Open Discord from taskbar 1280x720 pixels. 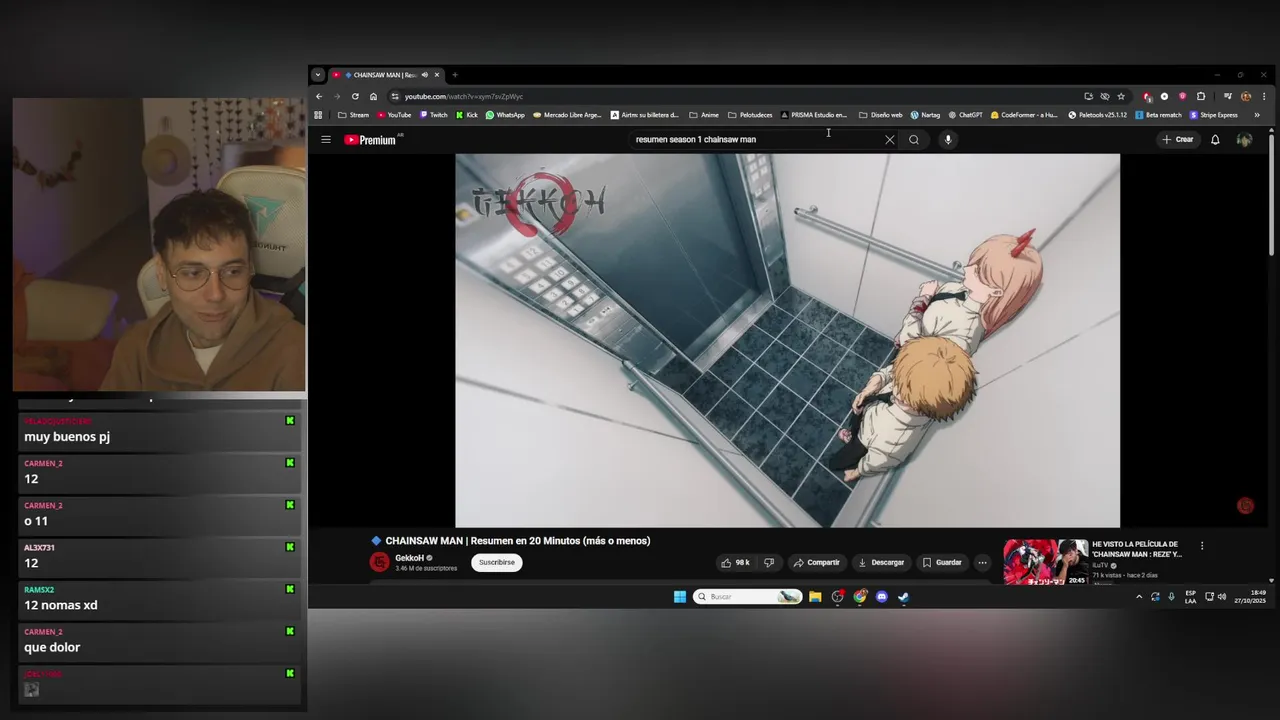(881, 597)
